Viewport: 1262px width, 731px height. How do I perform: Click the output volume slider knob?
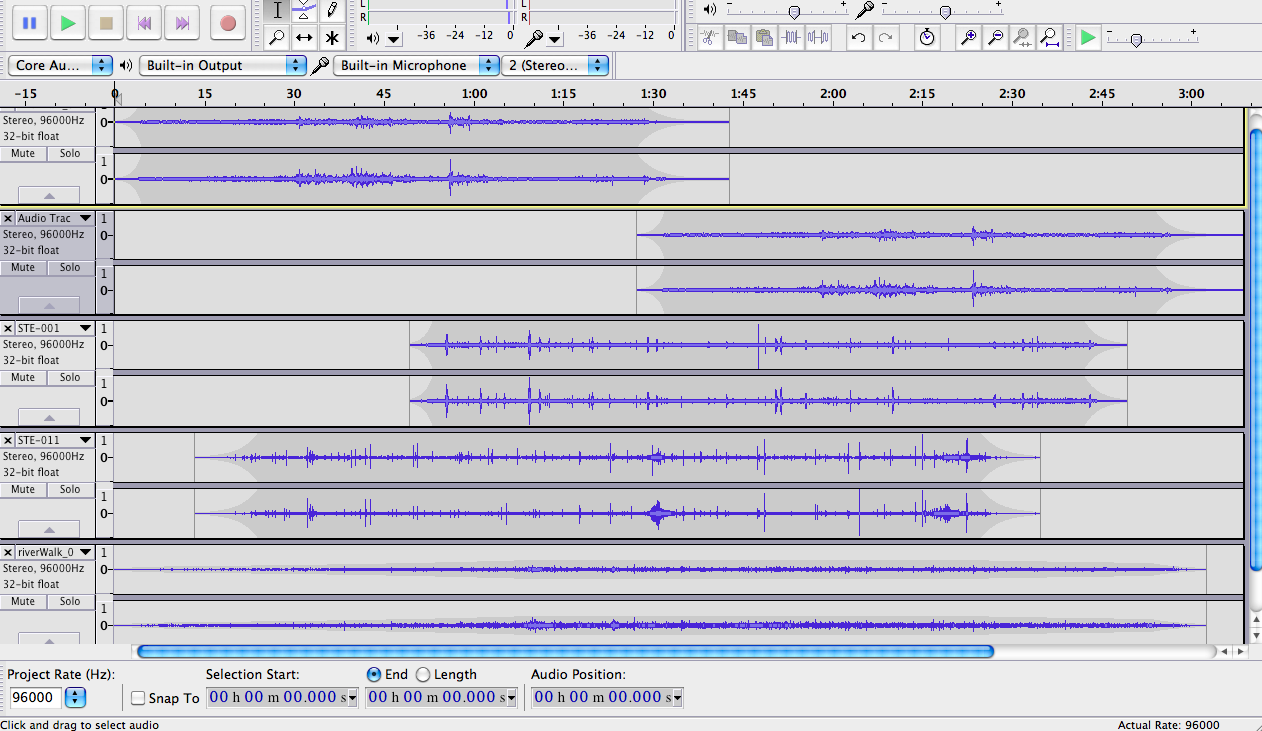794,13
